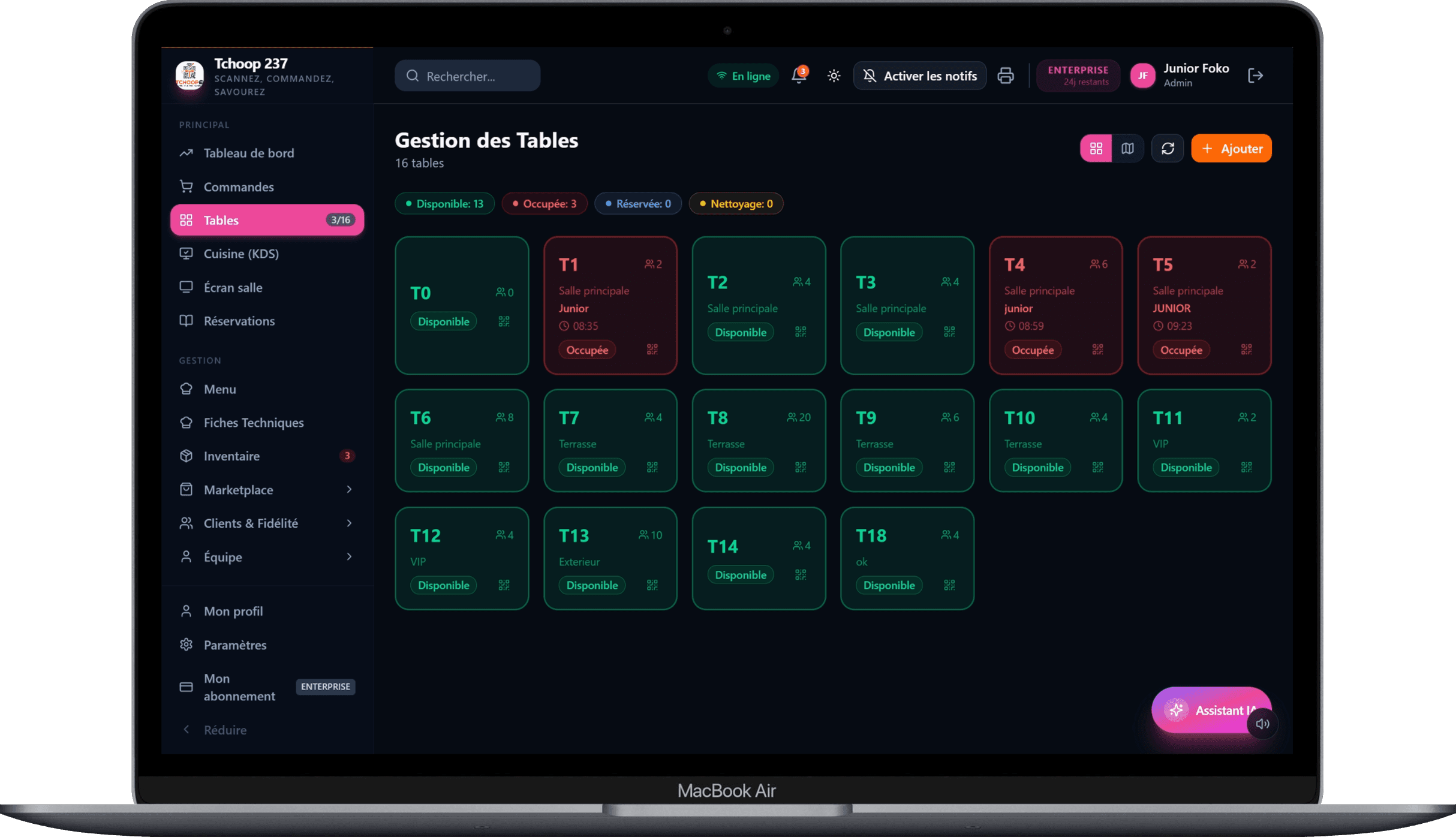
Task: Collapse the sidebar with Réduire
Action: tap(267, 730)
